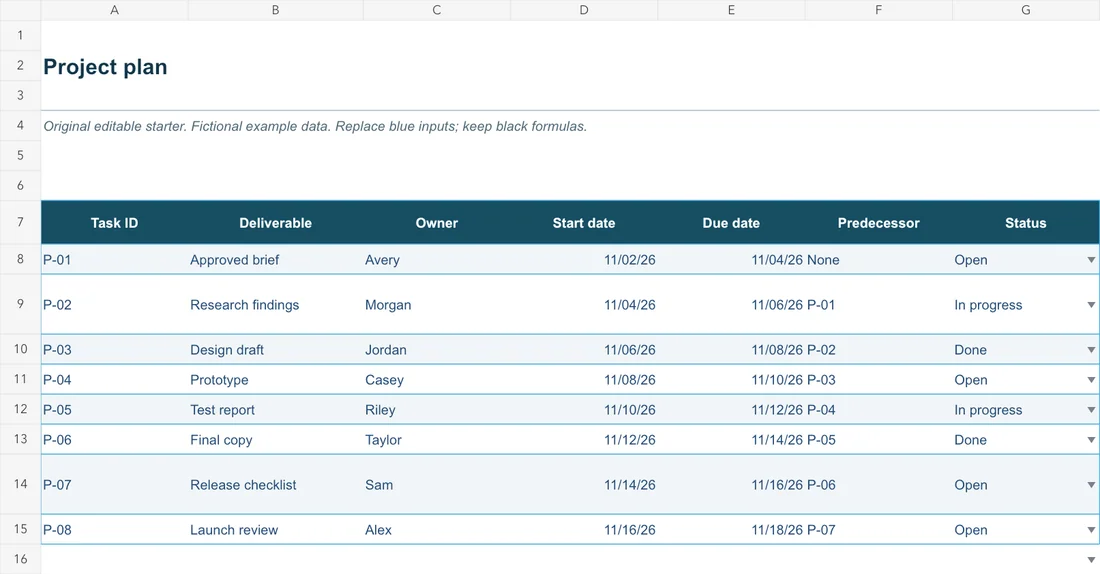Select the Prototype deliverable cell

(276, 380)
